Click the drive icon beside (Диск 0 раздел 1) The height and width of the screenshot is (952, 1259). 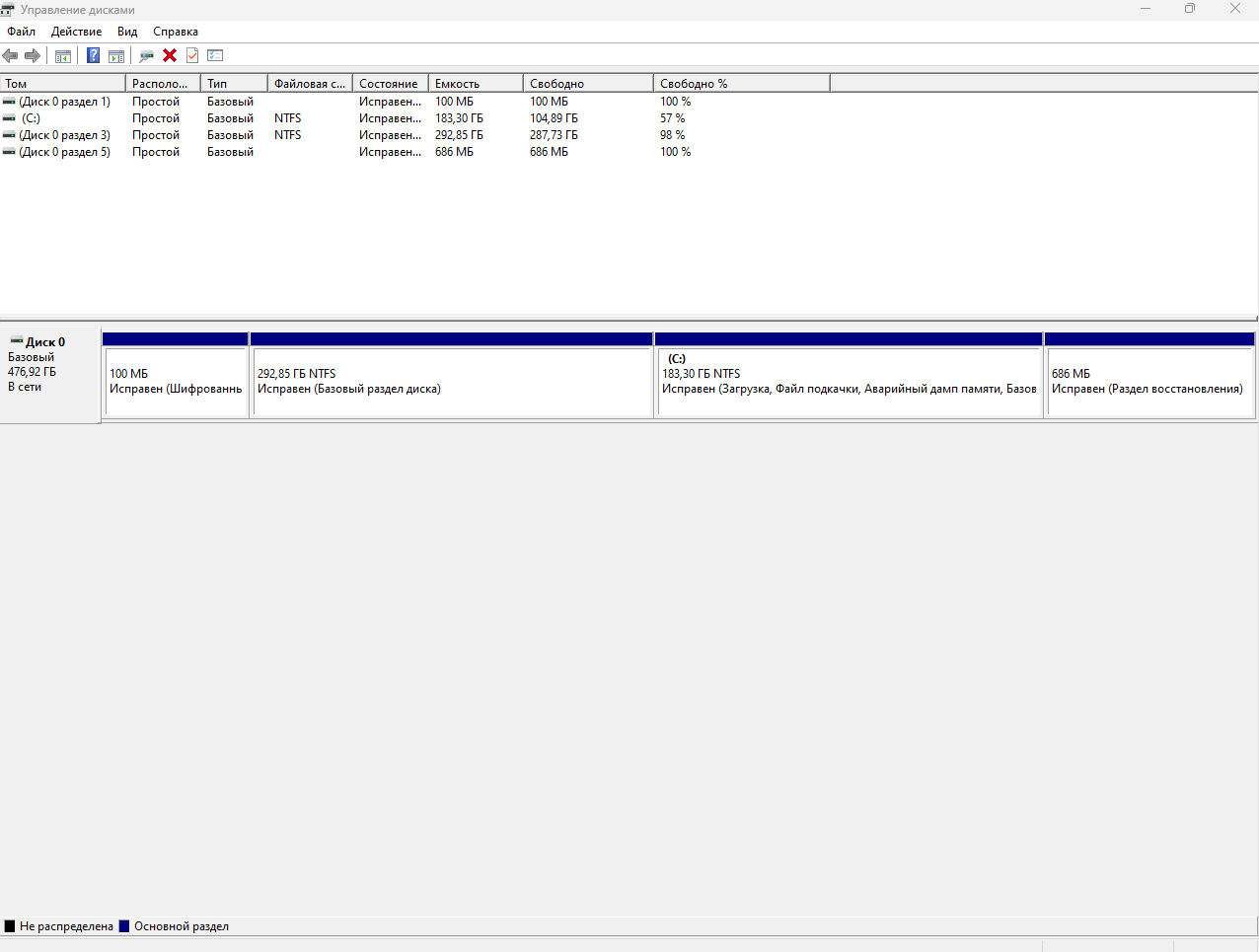point(9,102)
